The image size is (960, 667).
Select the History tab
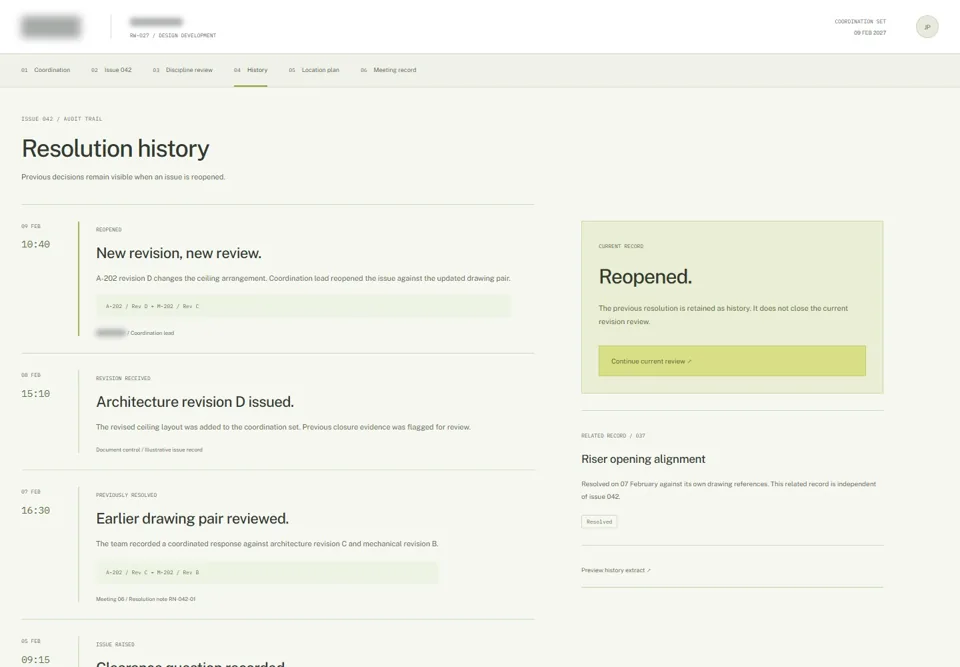tap(250, 70)
